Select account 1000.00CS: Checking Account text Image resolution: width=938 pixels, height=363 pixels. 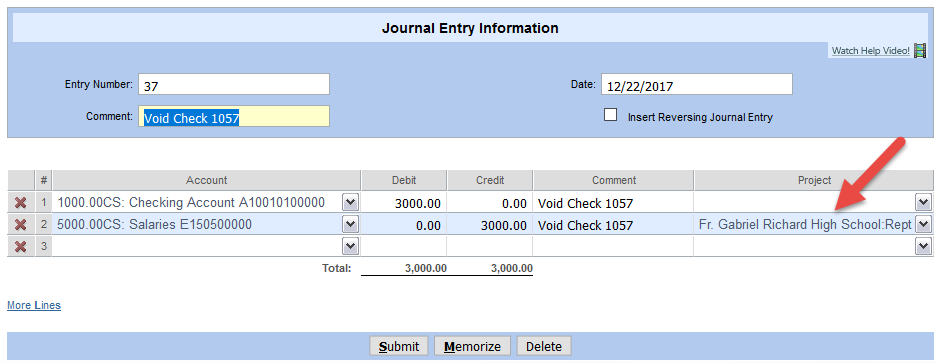coord(191,203)
